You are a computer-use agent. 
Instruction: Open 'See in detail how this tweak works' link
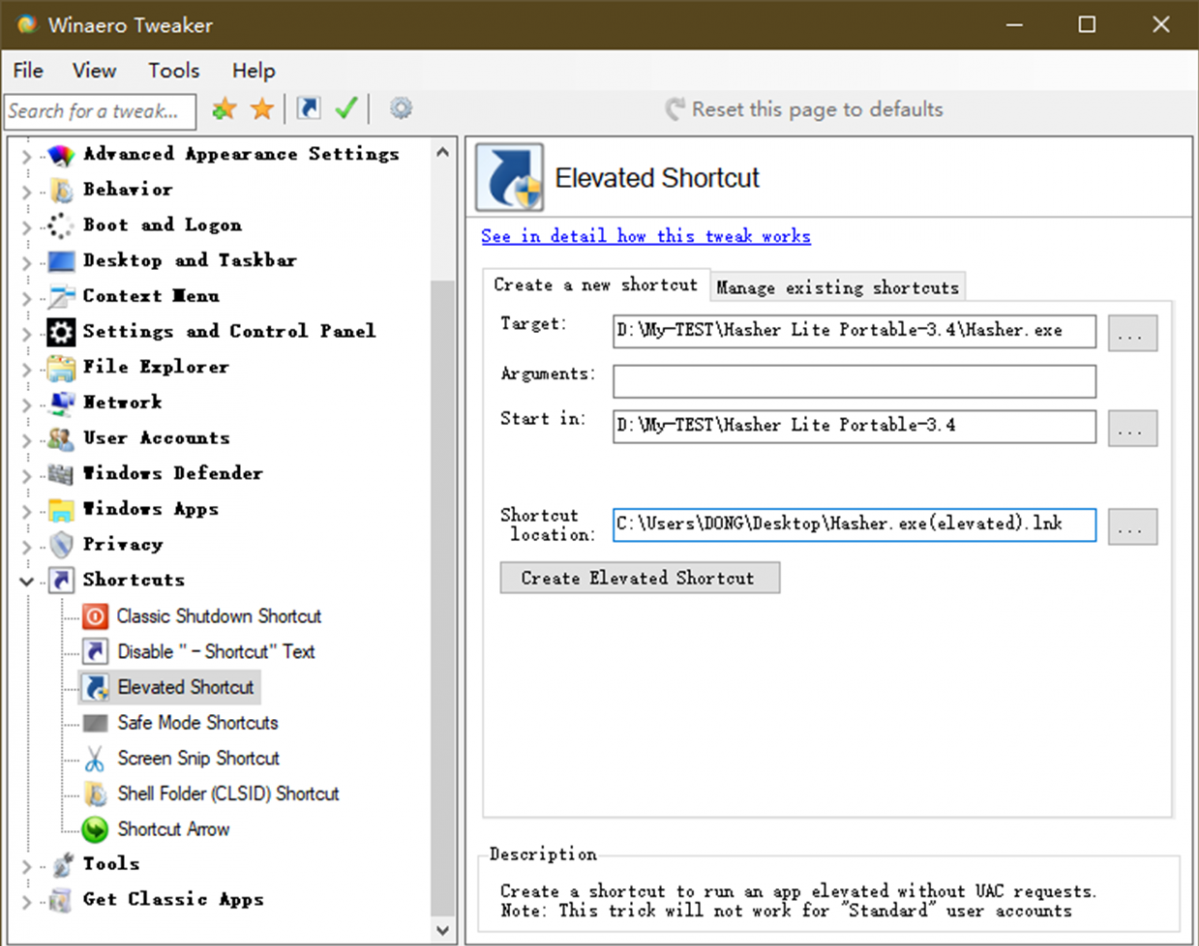point(645,236)
